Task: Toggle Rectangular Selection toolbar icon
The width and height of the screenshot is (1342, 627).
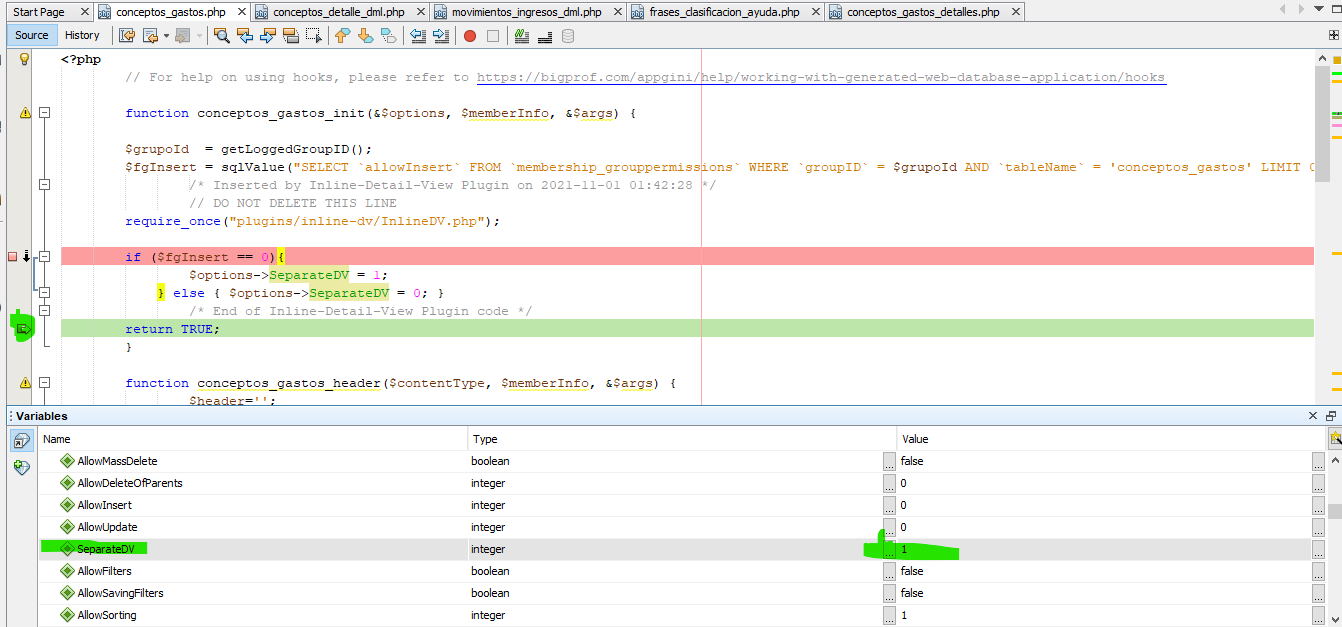Action: (314, 35)
